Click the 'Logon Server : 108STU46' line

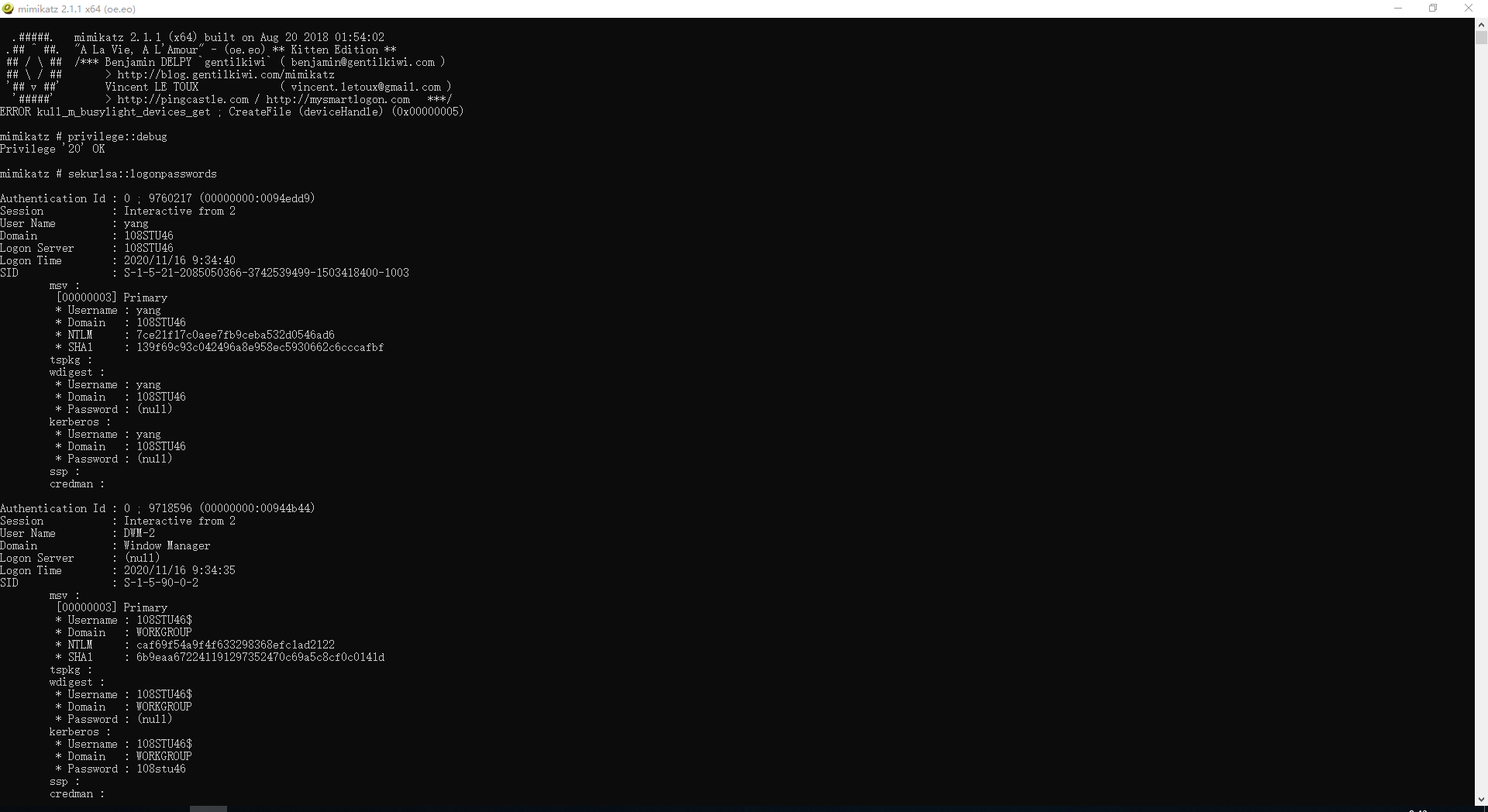click(87, 248)
